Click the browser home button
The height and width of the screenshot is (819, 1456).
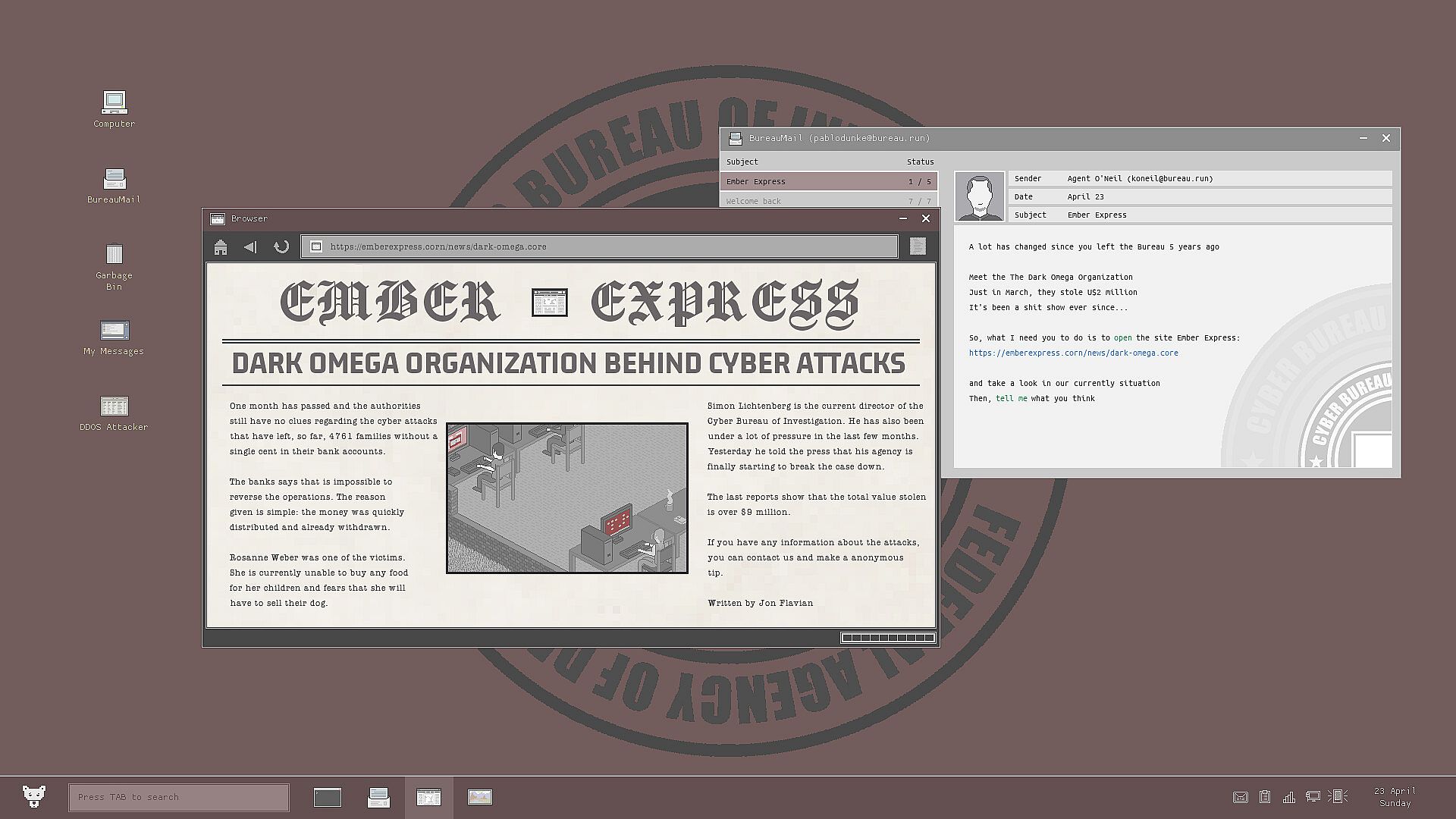tap(221, 247)
